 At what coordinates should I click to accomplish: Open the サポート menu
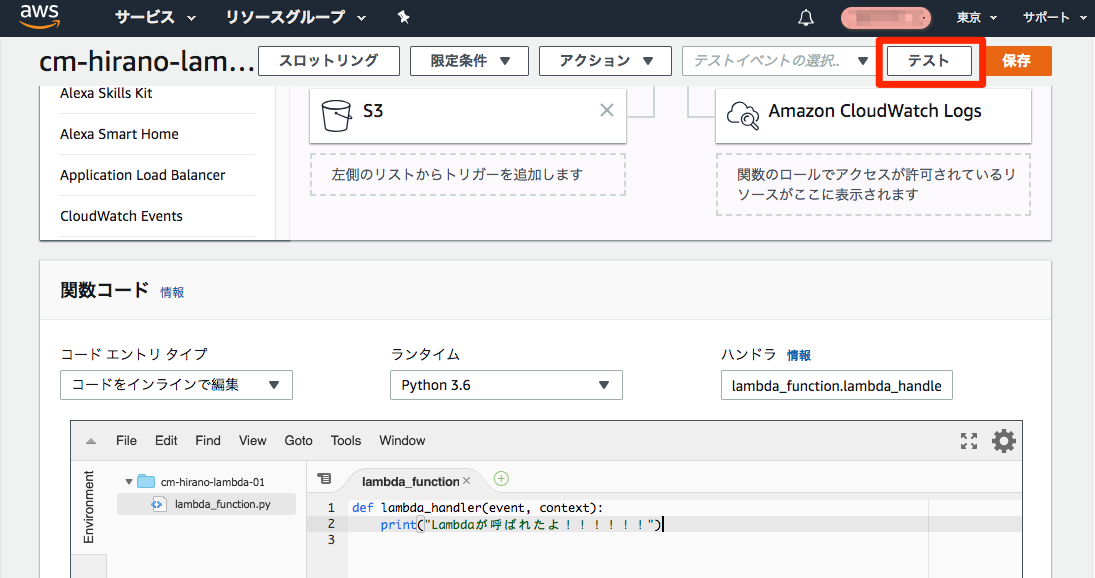(1054, 17)
